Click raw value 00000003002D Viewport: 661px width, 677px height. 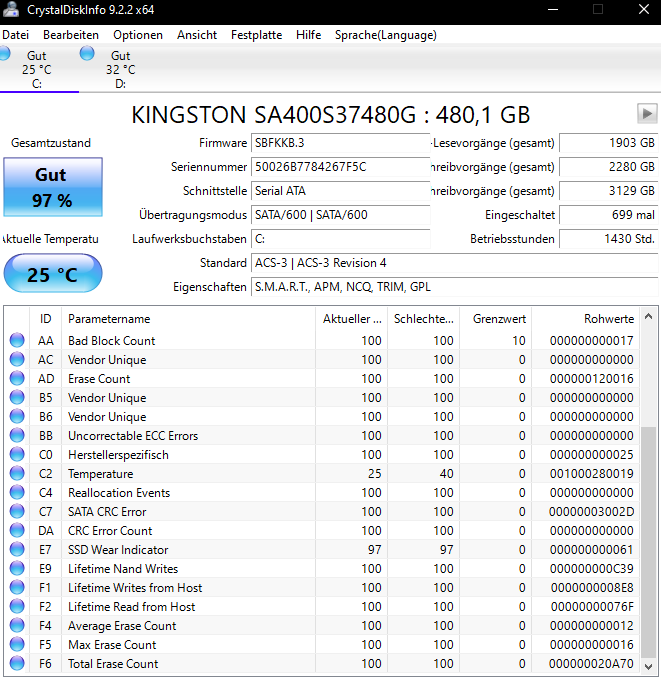(591, 512)
